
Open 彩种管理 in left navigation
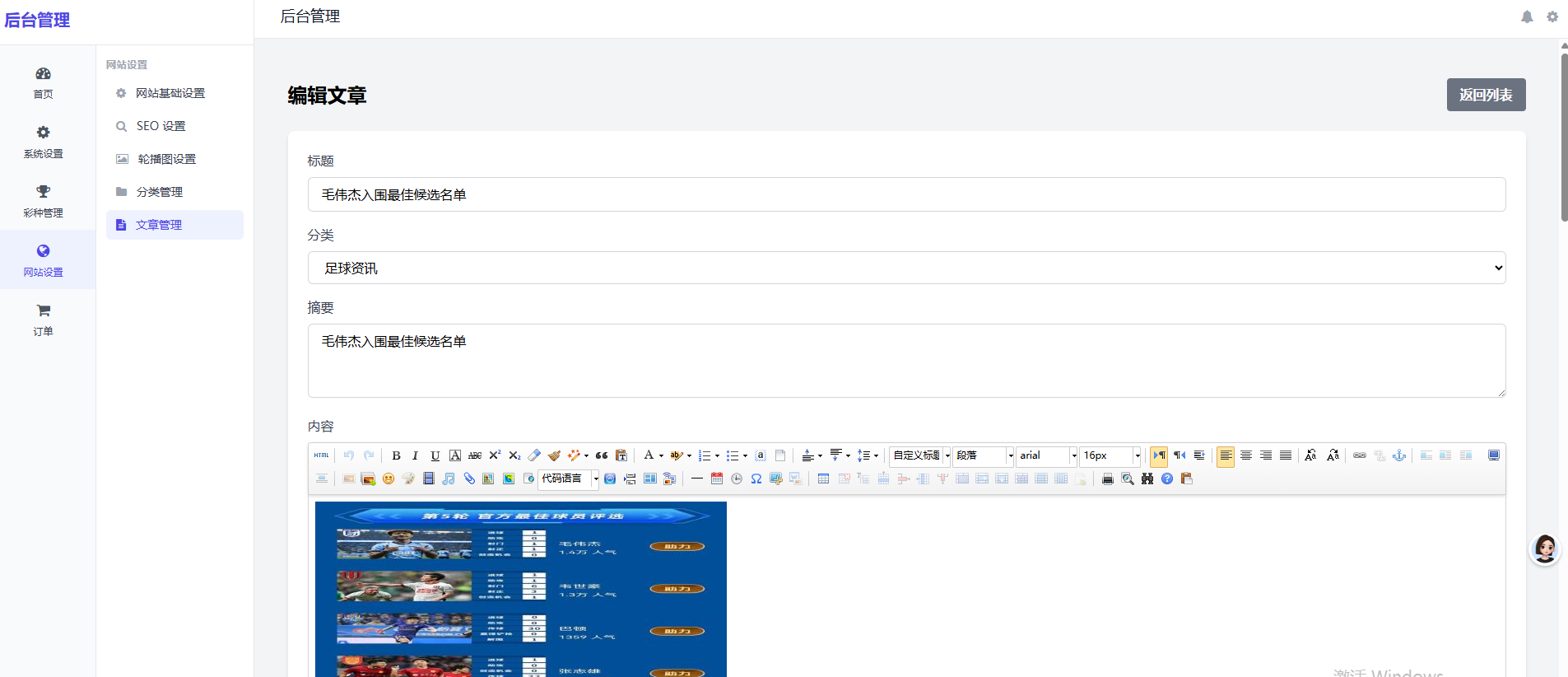coord(43,202)
